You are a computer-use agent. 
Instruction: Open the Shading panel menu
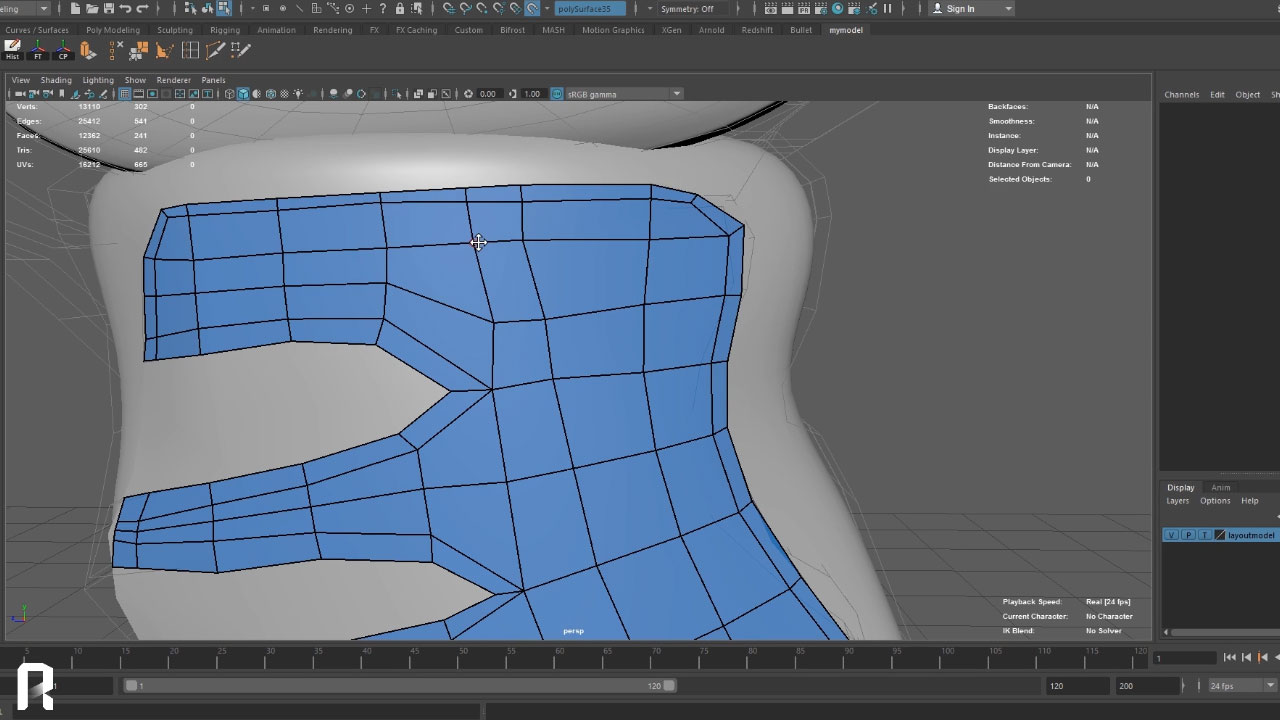[x=56, y=80]
